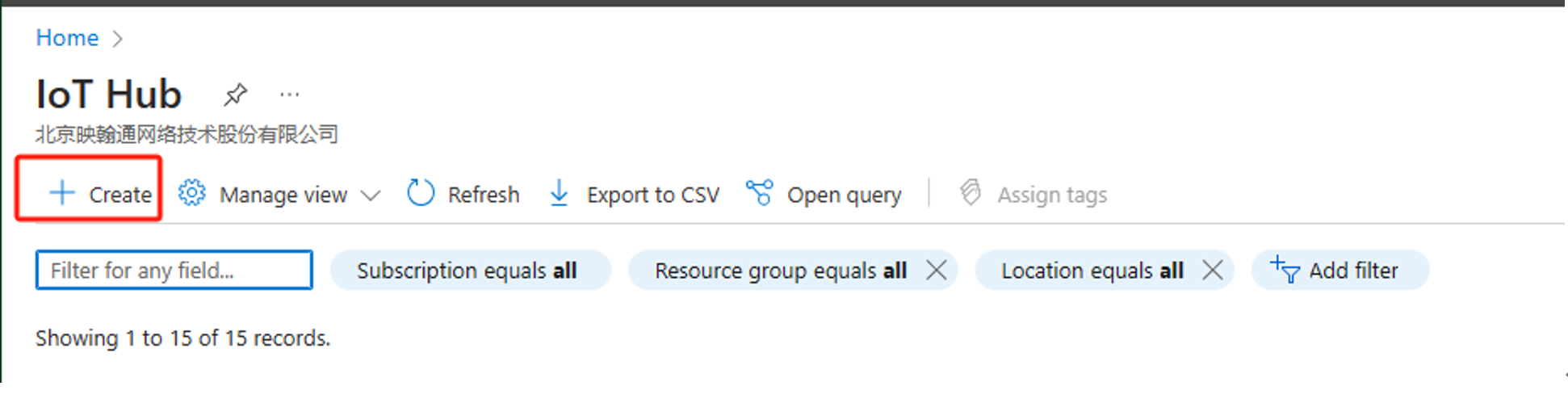Go to the Home breadcrumb link
This screenshot has width=1568, height=403.
67,38
